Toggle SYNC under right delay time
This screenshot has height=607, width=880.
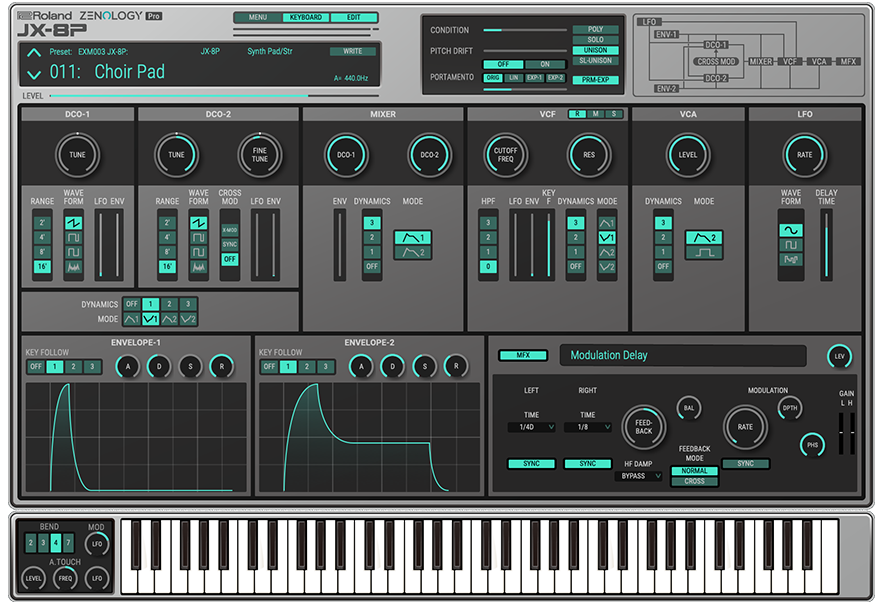coord(588,463)
